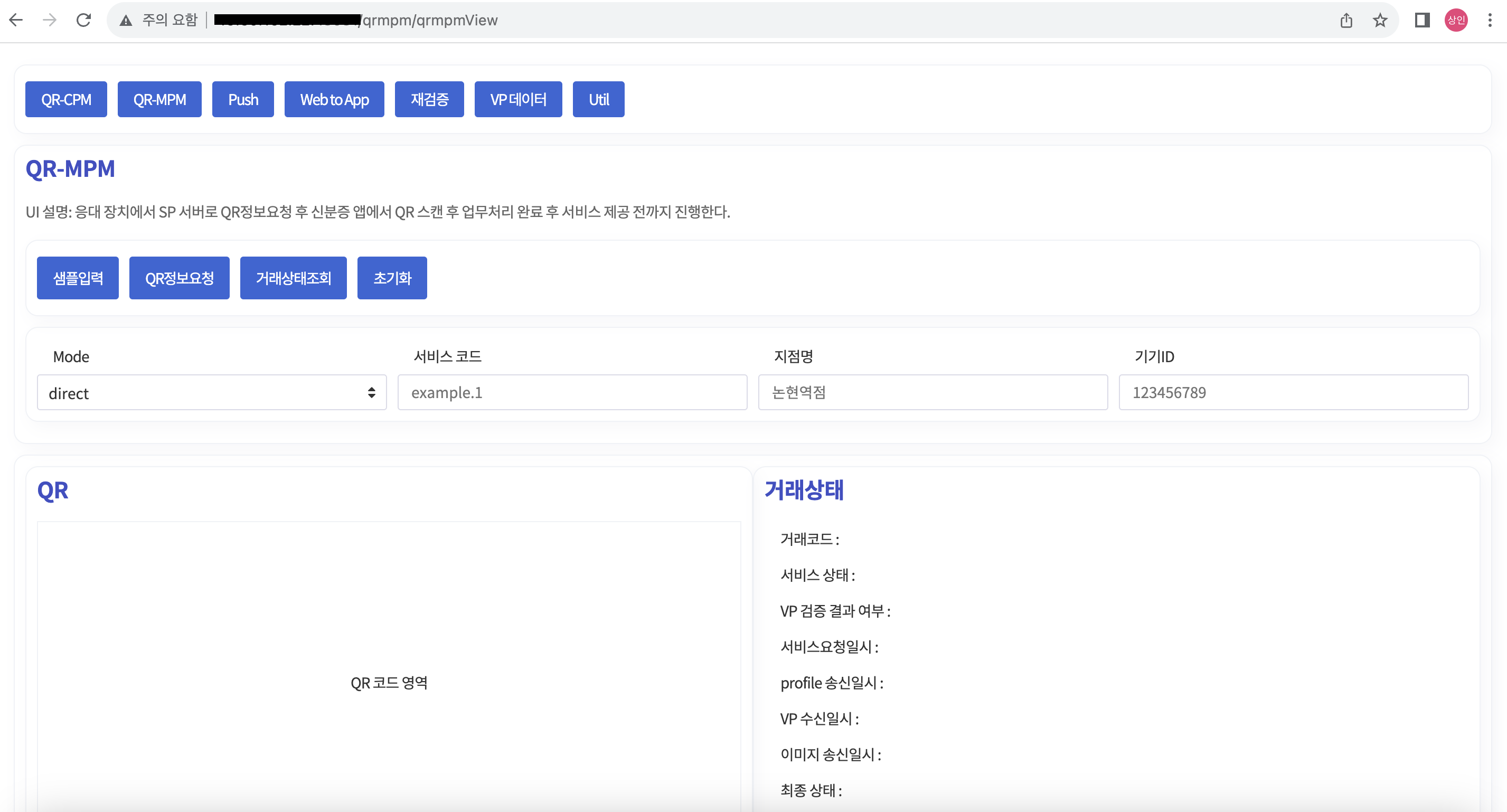The image size is (1507, 812).
Task: Toggle the browser side panel icon
Action: (1422, 21)
